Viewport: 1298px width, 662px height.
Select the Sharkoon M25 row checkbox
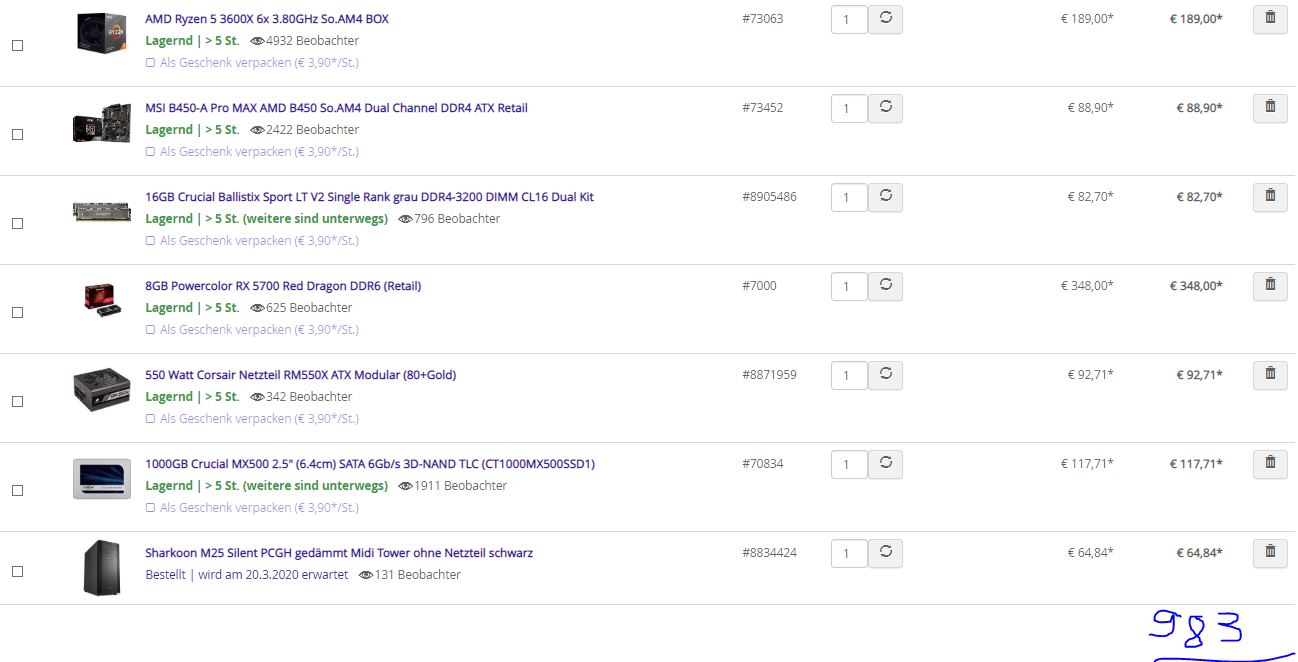[17, 572]
